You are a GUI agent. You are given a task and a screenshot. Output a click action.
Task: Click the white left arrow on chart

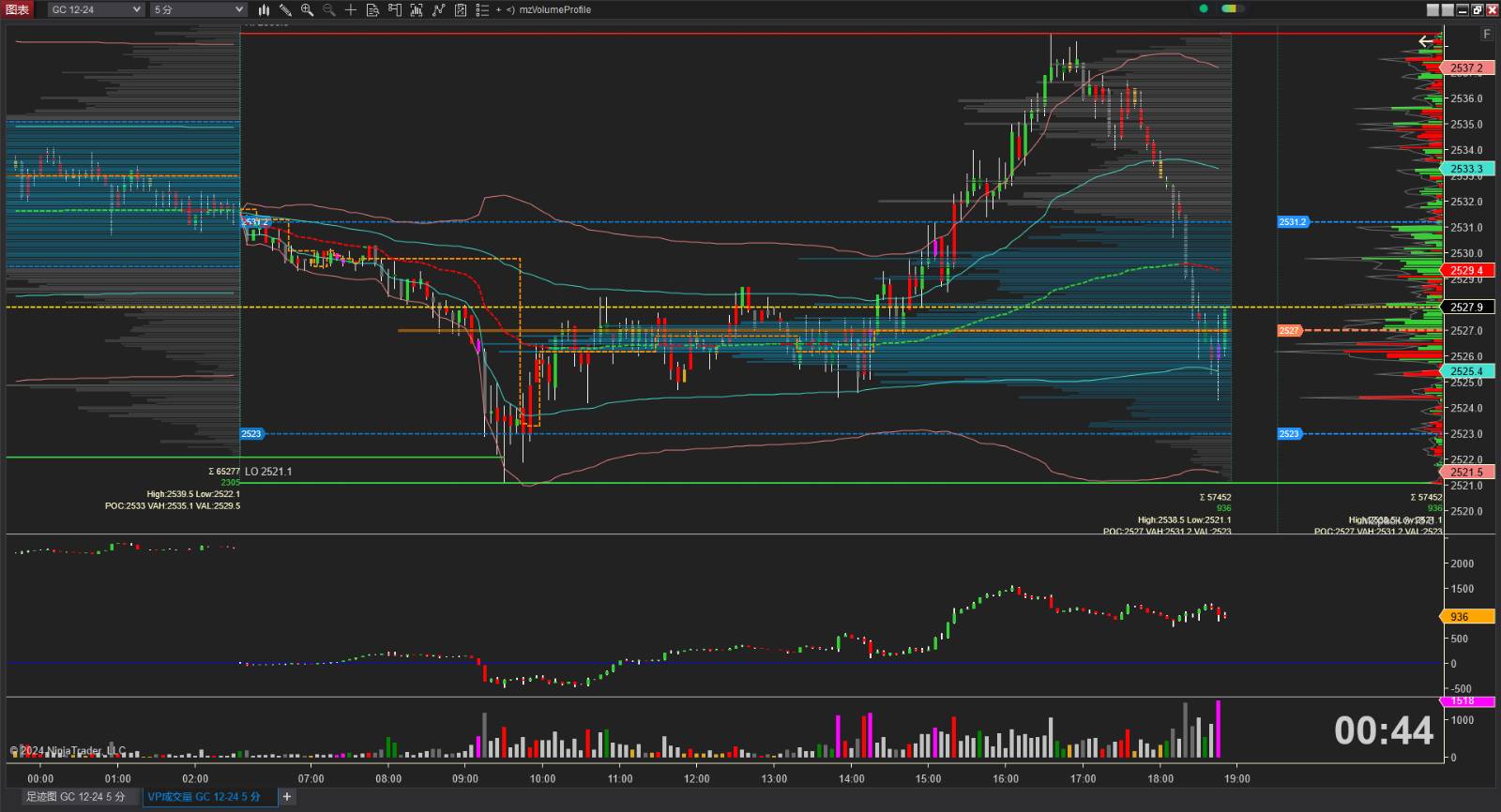point(1426,41)
